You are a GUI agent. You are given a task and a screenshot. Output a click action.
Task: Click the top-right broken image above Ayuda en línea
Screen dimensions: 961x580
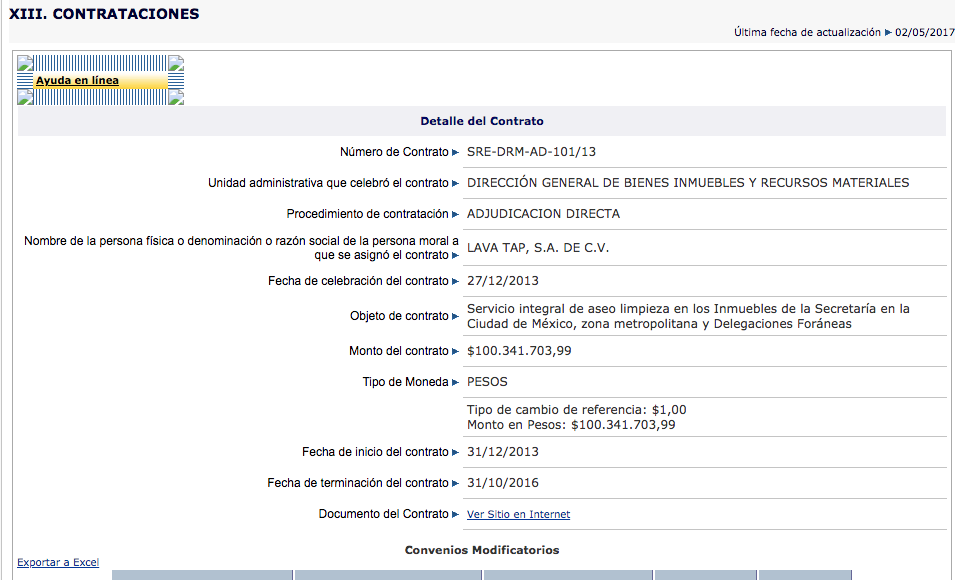click(176, 64)
